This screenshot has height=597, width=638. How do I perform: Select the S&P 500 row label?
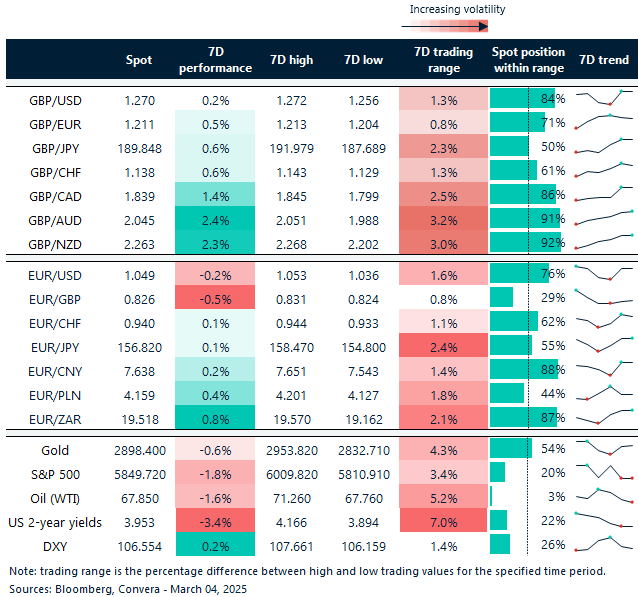(x=55, y=475)
